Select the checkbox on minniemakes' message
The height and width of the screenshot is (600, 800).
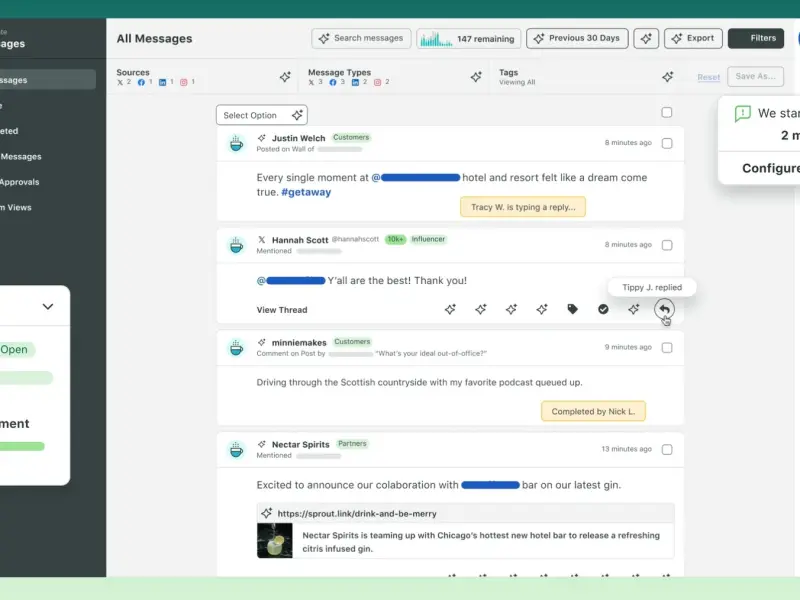click(x=667, y=348)
